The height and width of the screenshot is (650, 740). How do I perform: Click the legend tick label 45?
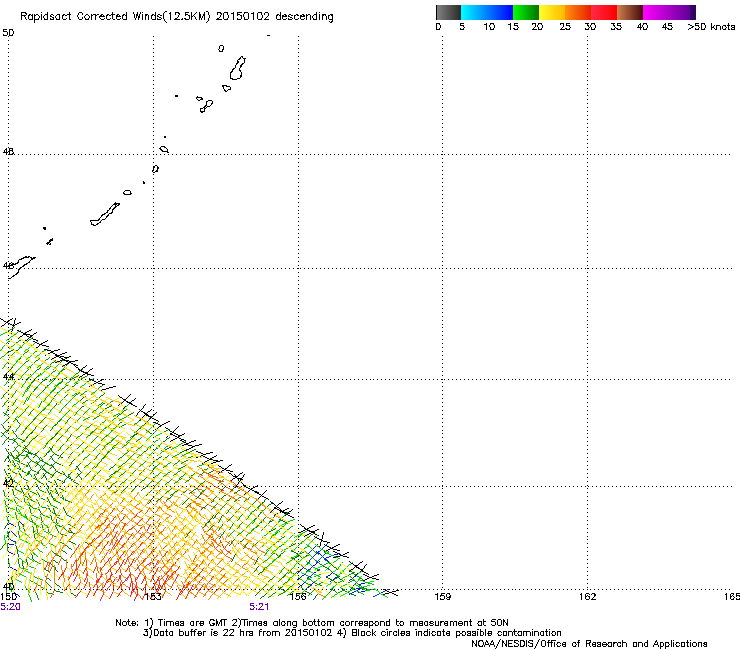click(x=667, y=27)
